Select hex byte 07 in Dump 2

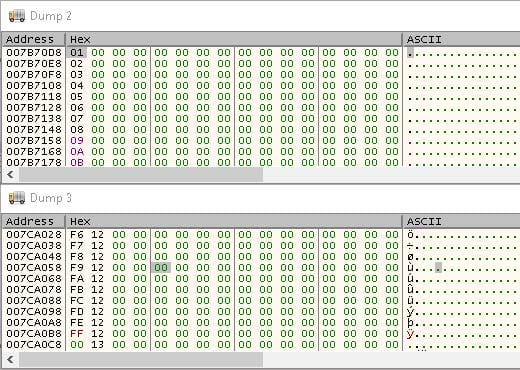point(77,119)
